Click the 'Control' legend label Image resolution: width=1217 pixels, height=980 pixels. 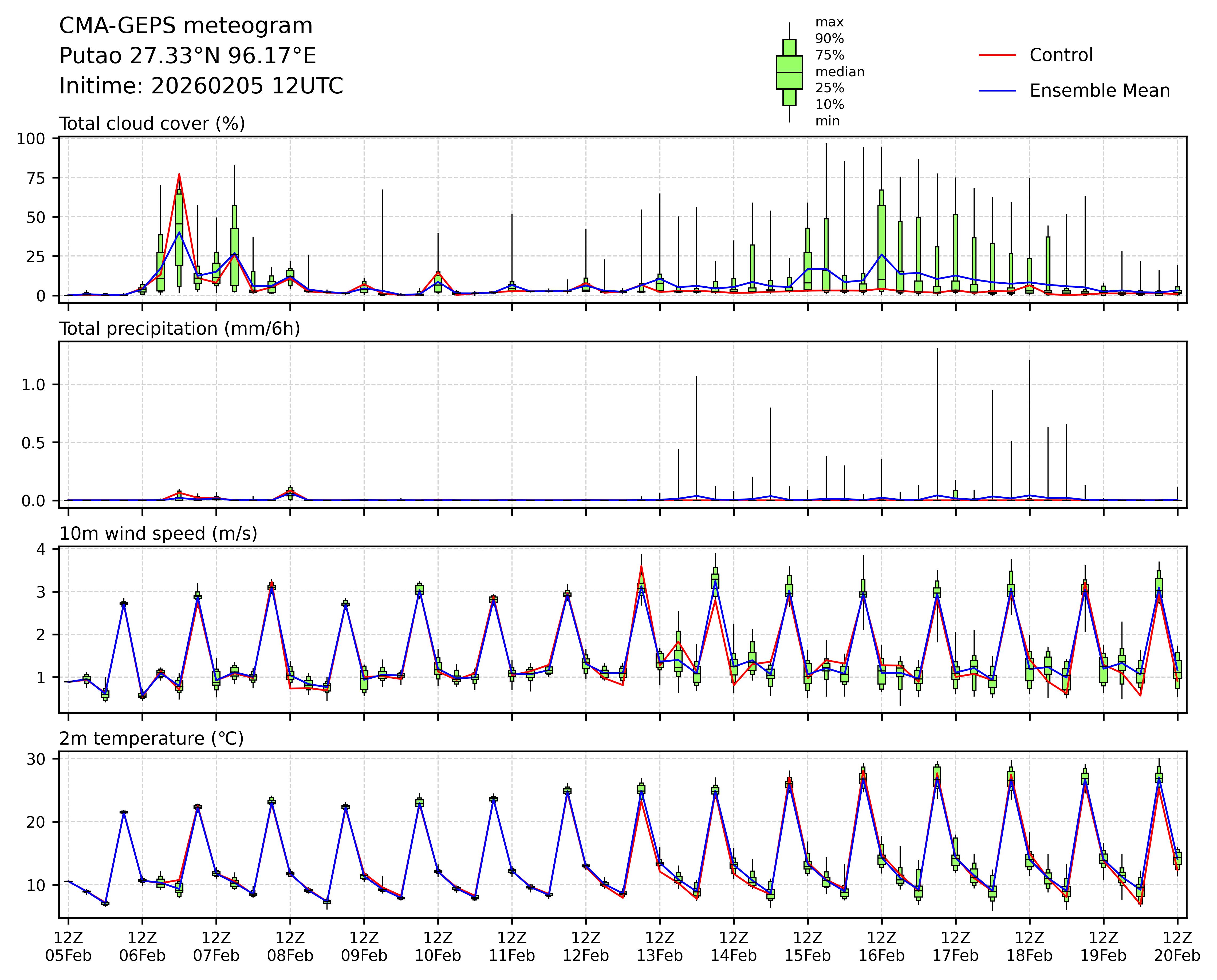pyautogui.click(x=1061, y=55)
